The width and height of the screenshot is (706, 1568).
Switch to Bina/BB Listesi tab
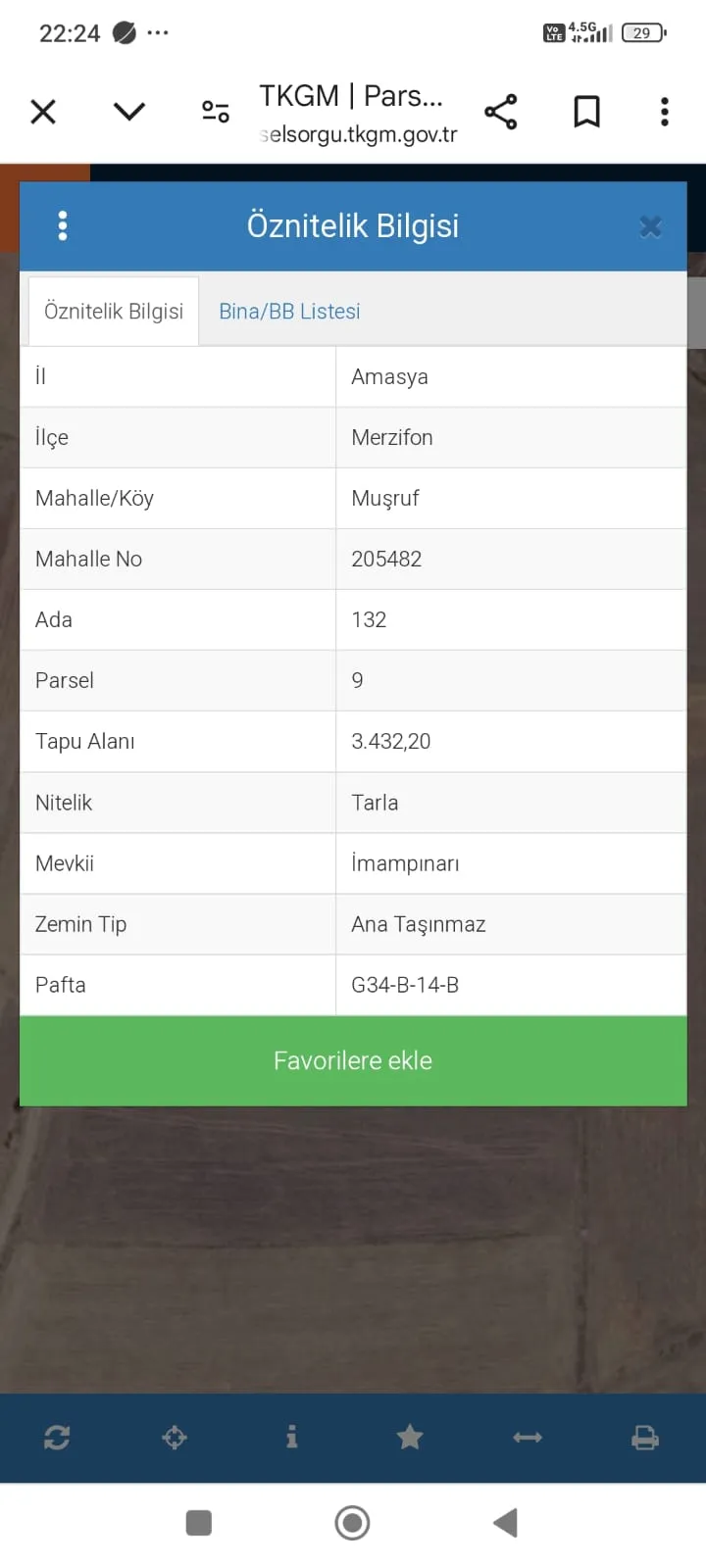(289, 312)
